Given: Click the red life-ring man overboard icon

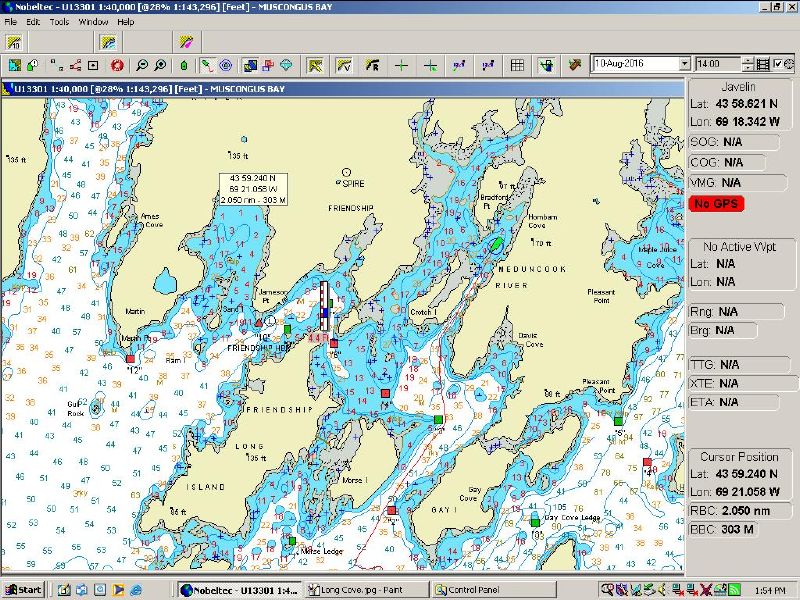Looking at the screenshot, I should tap(117, 65).
